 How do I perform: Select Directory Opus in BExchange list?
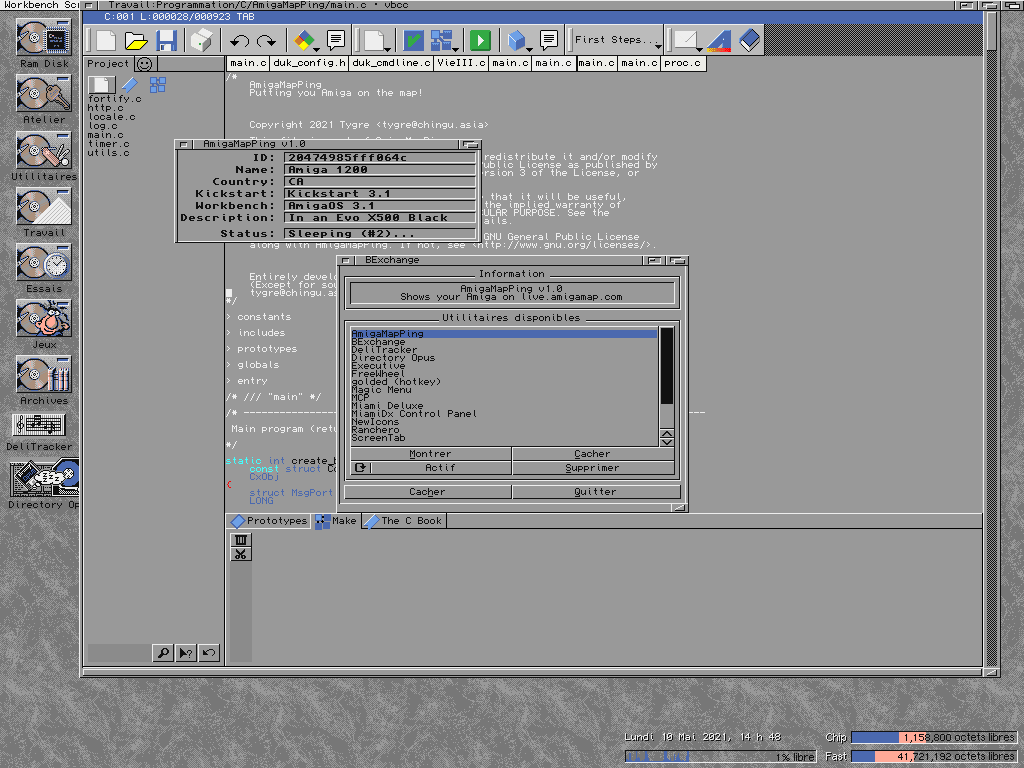click(393, 358)
